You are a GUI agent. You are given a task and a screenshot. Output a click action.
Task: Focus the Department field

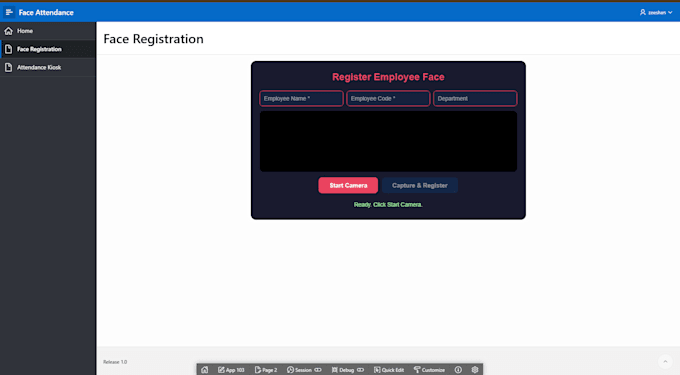click(x=475, y=98)
